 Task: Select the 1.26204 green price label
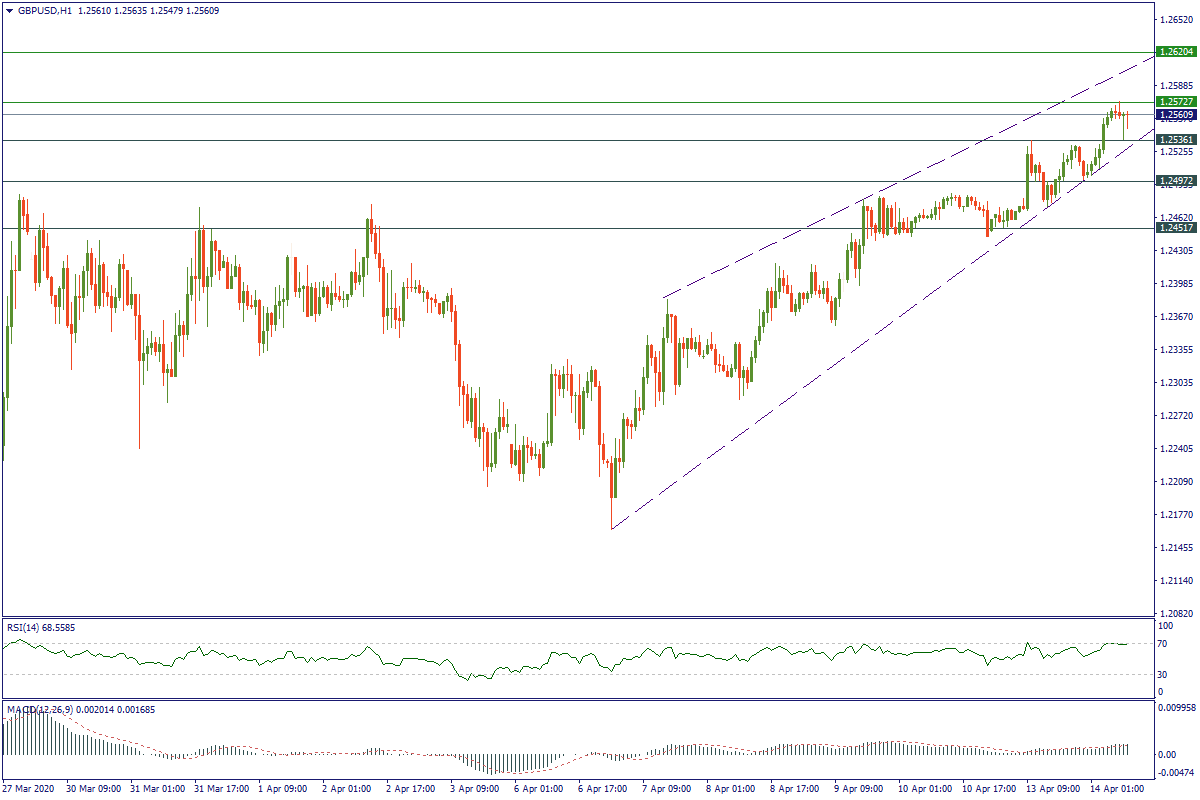[x=1176, y=51]
